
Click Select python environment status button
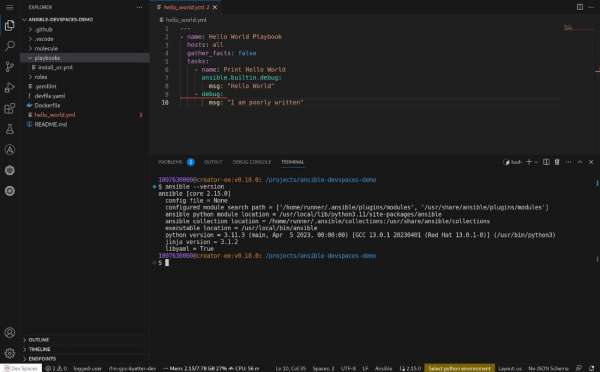pos(459,368)
